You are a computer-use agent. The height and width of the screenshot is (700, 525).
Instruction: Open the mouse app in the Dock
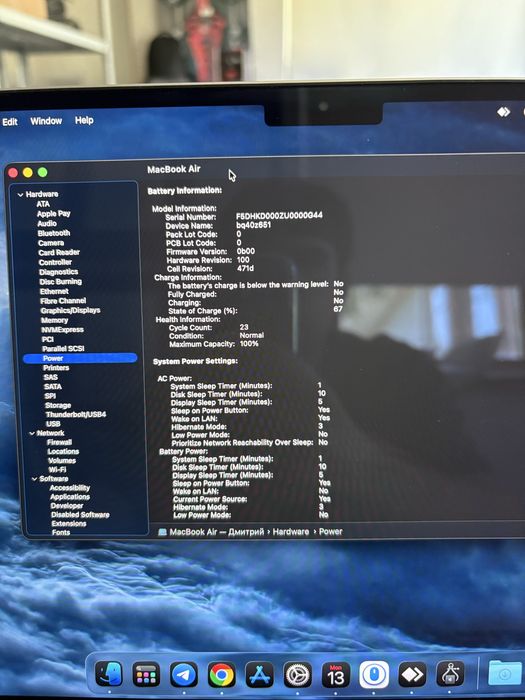pyautogui.click(x=374, y=675)
